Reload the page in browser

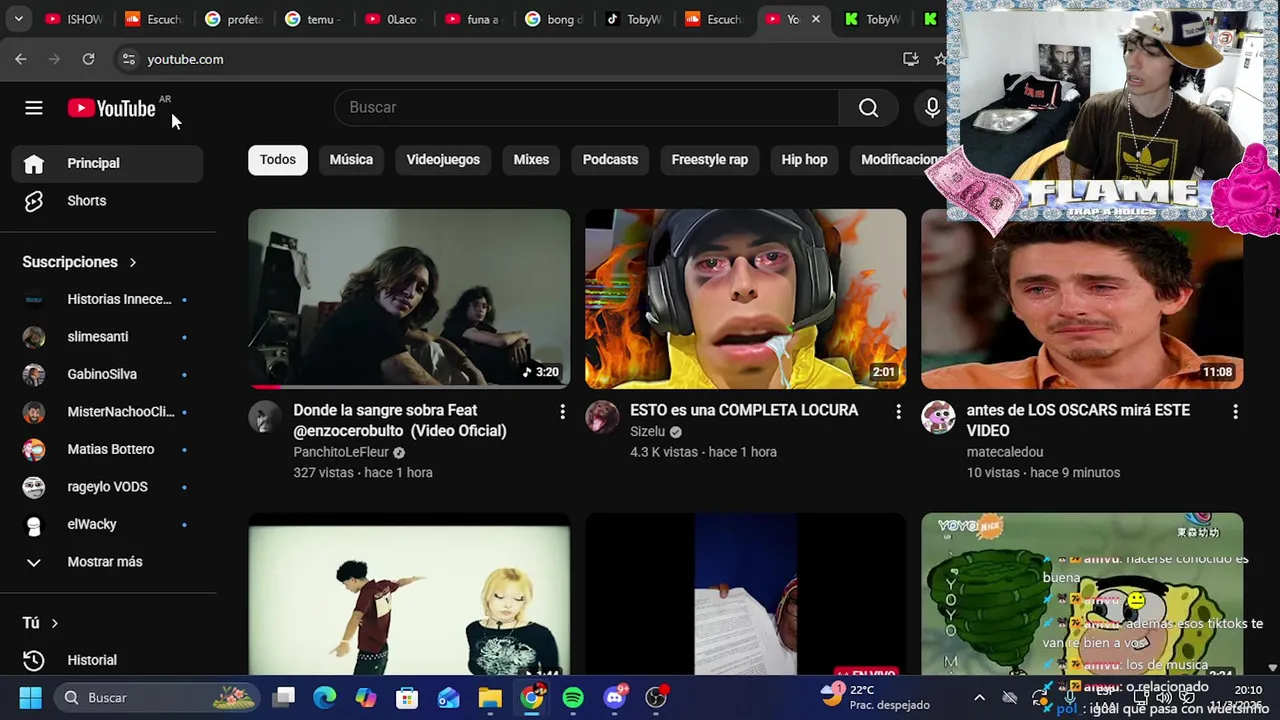click(x=88, y=59)
